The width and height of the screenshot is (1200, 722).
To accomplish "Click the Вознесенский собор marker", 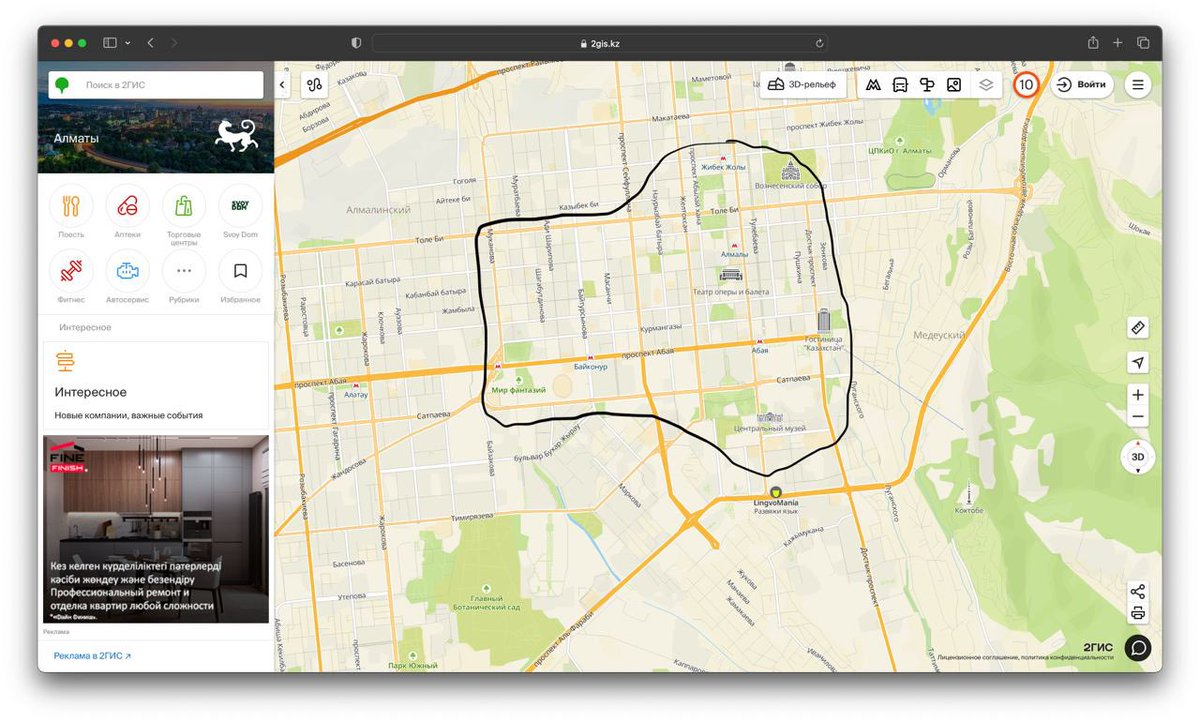I will tap(790, 170).
